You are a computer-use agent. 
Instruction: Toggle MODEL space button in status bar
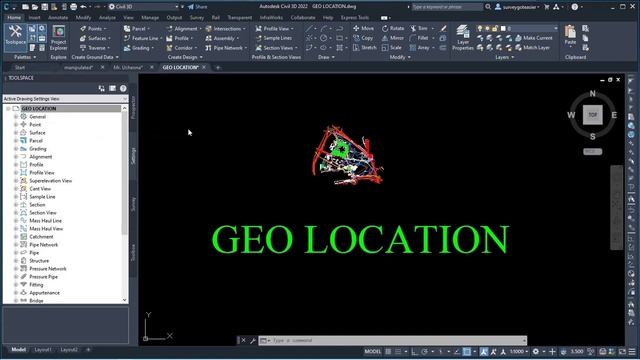[x=372, y=351]
